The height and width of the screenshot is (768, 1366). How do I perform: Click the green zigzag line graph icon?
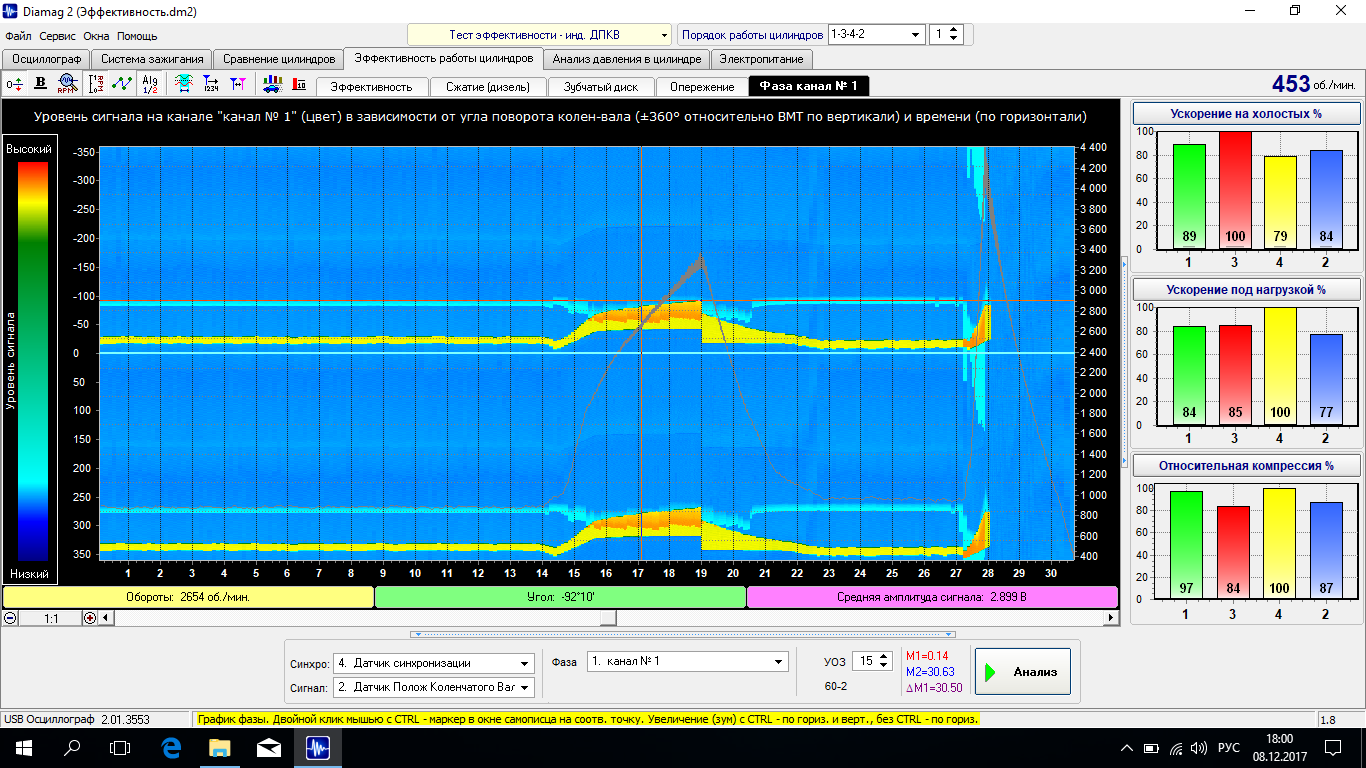tap(122, 83)
